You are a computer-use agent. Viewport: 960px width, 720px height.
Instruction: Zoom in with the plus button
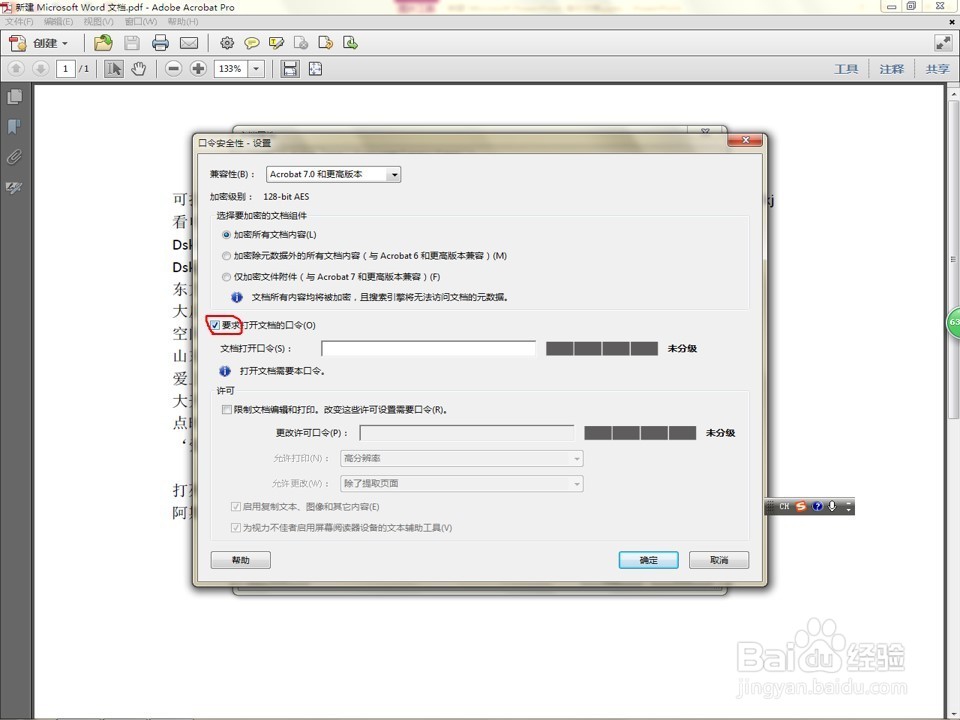198,69
